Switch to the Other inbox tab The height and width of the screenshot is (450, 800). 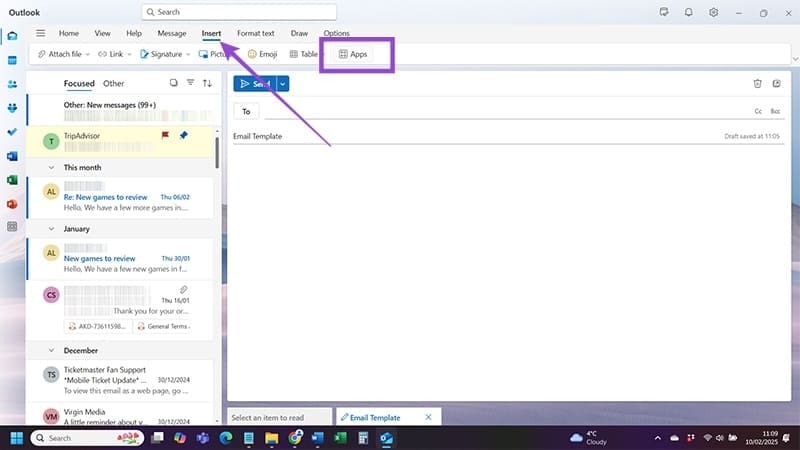[113, 83]
